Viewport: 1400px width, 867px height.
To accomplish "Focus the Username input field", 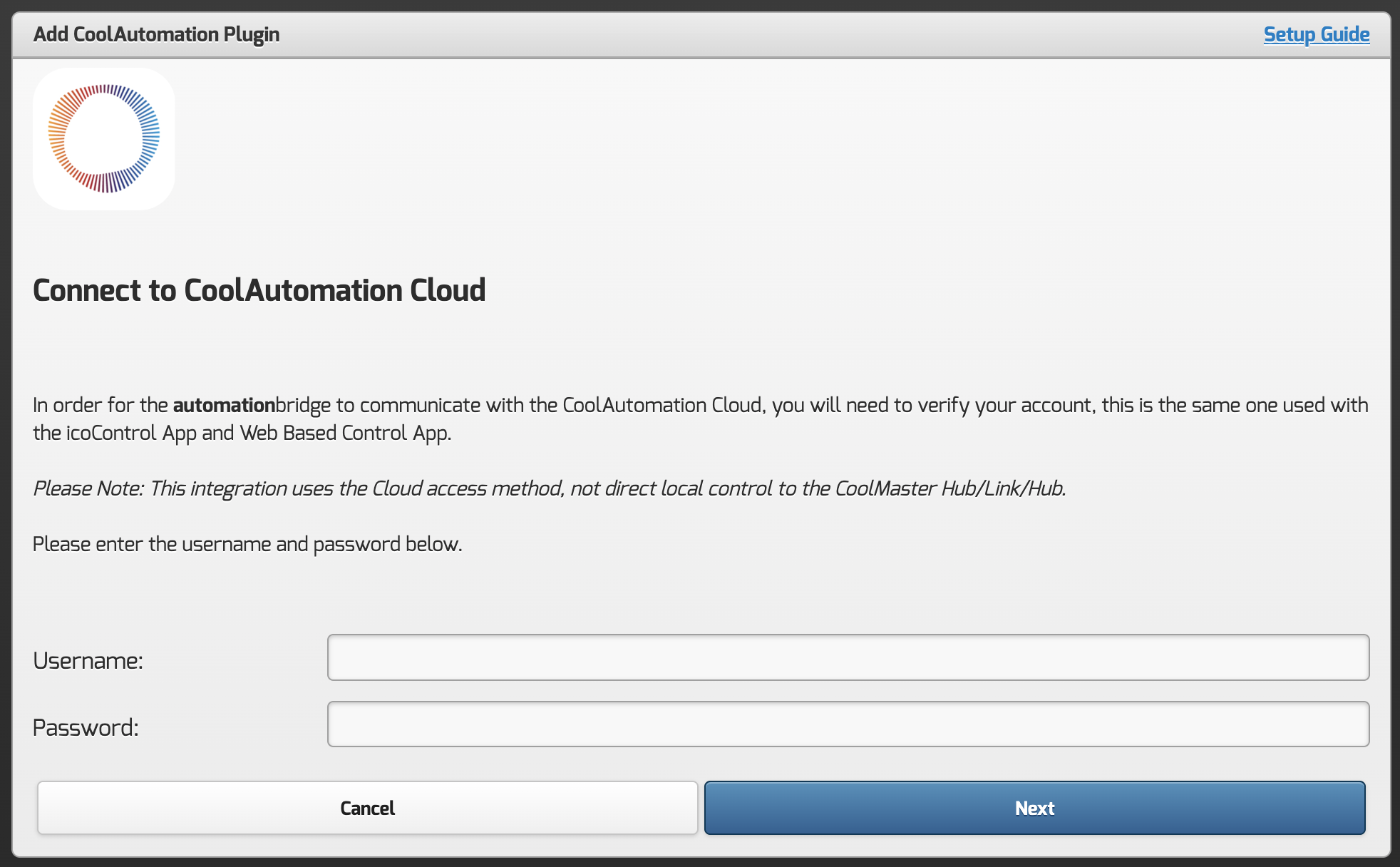I will click(x=848, y=657).
